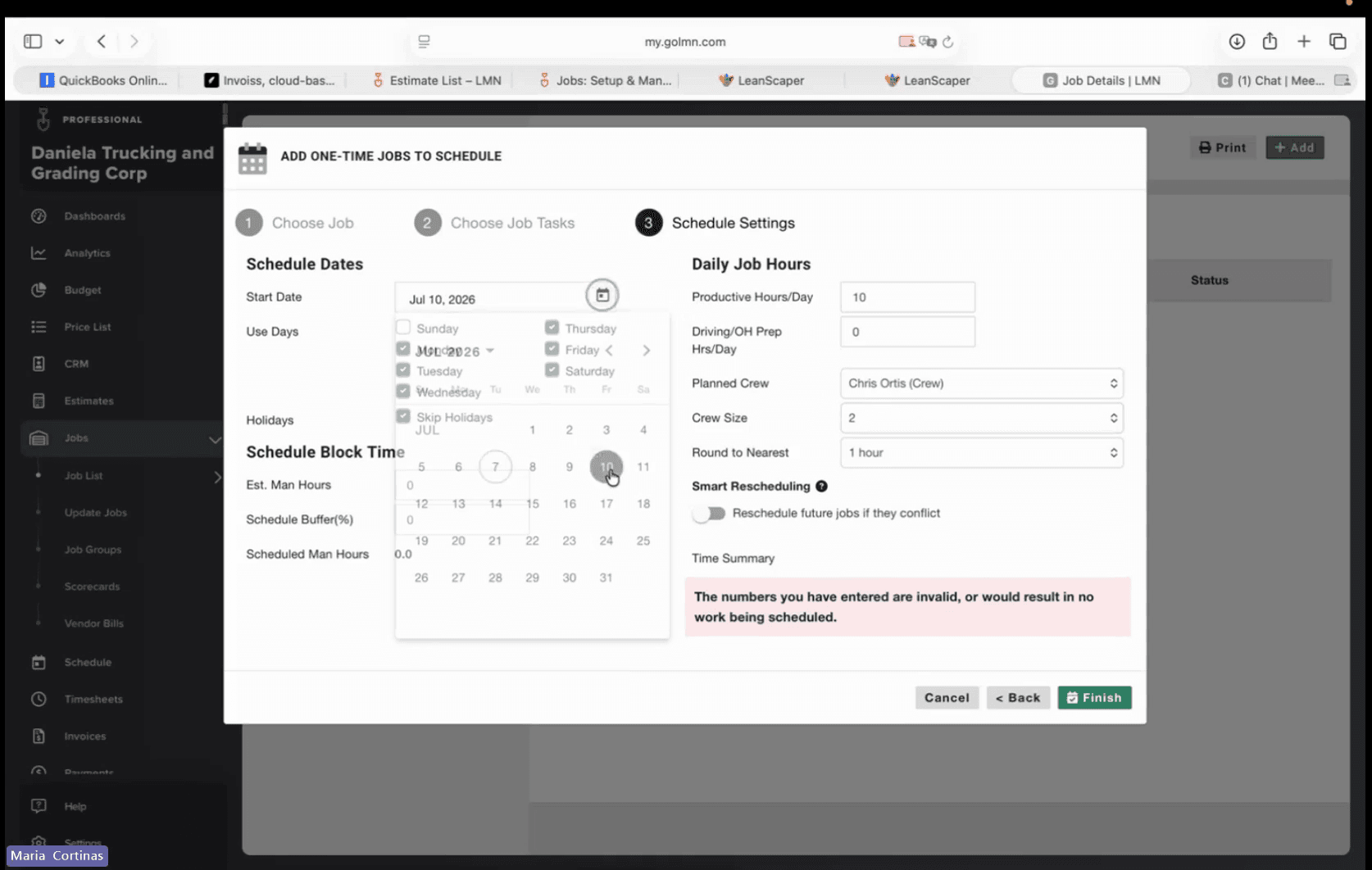Open new tab with plus icon
This screenshot has height=870, width=1372.
[1304, 41]
